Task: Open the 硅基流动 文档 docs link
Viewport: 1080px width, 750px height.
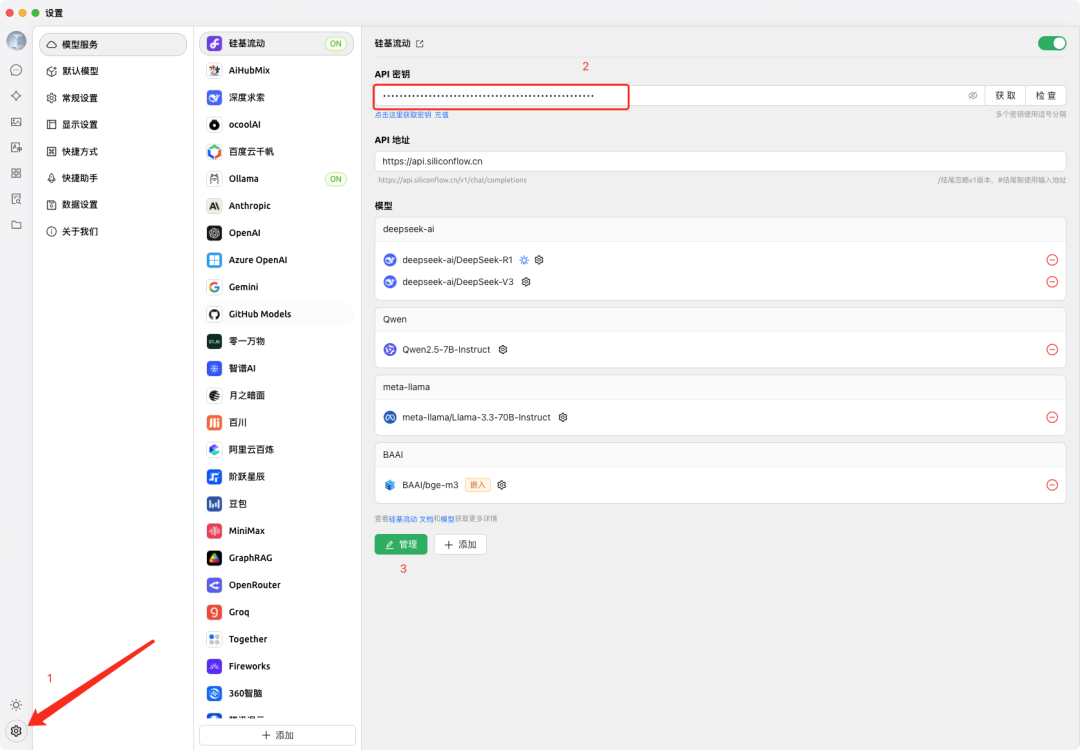Action: 411,519
